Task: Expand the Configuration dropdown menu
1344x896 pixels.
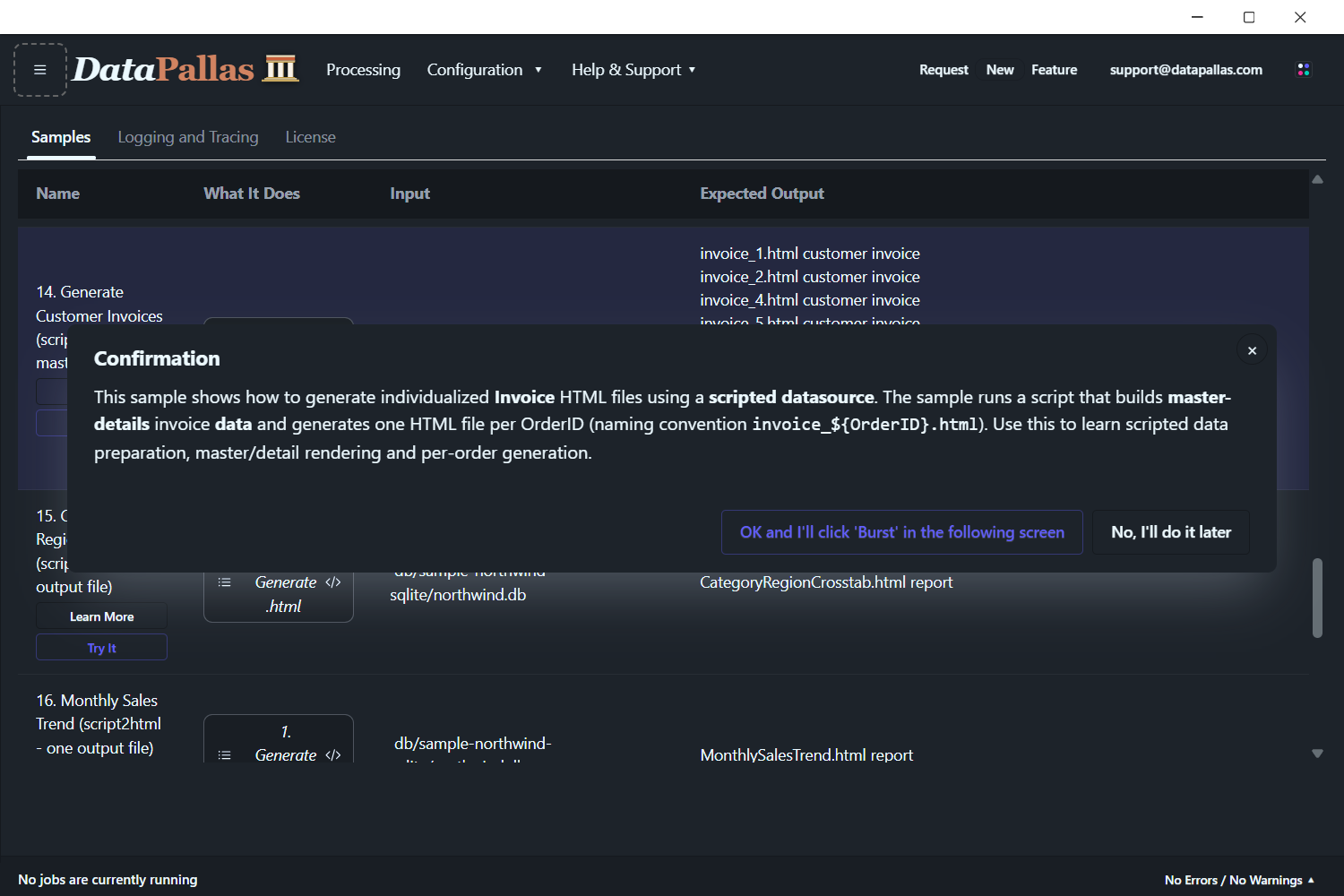Action: [484, 70]
